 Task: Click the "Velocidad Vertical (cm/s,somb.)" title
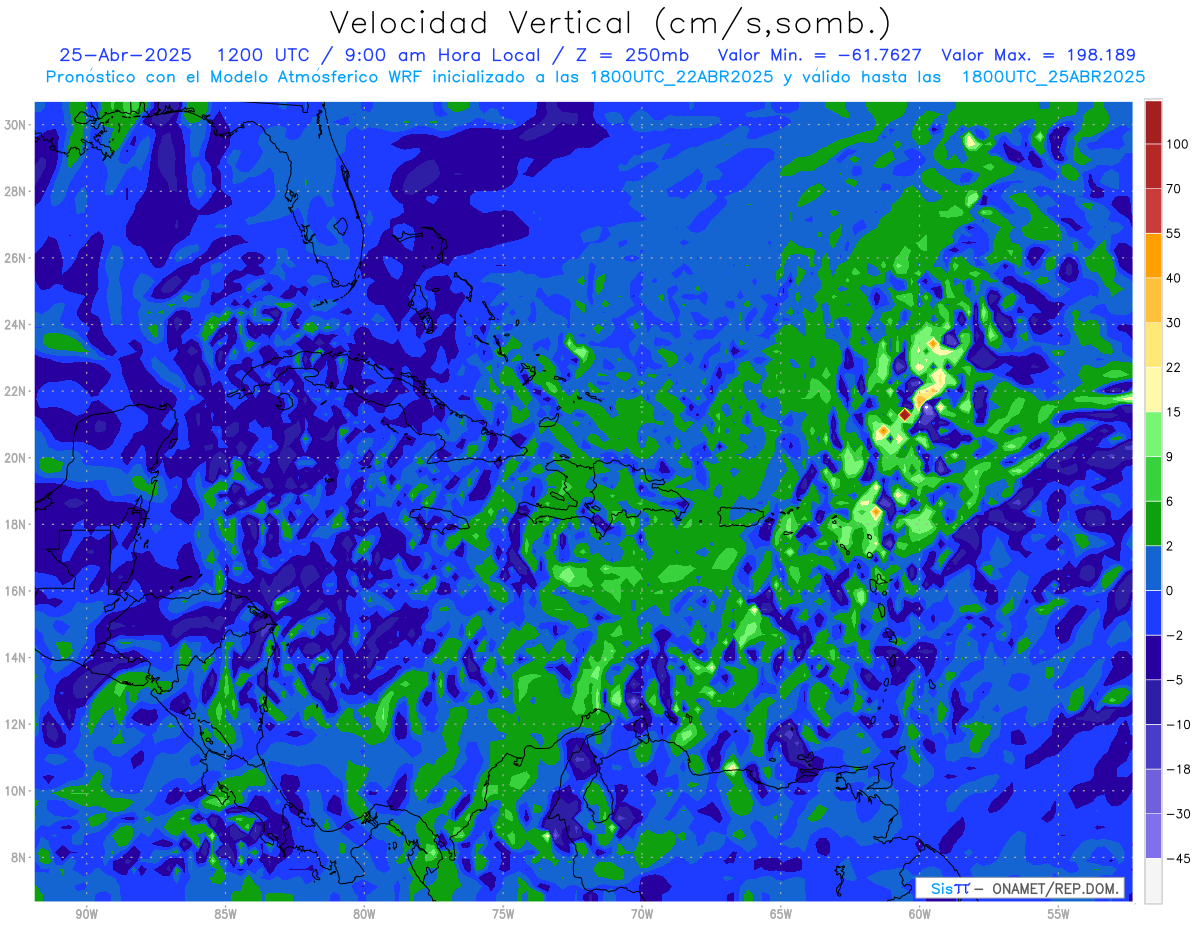(x=610, y=24)
